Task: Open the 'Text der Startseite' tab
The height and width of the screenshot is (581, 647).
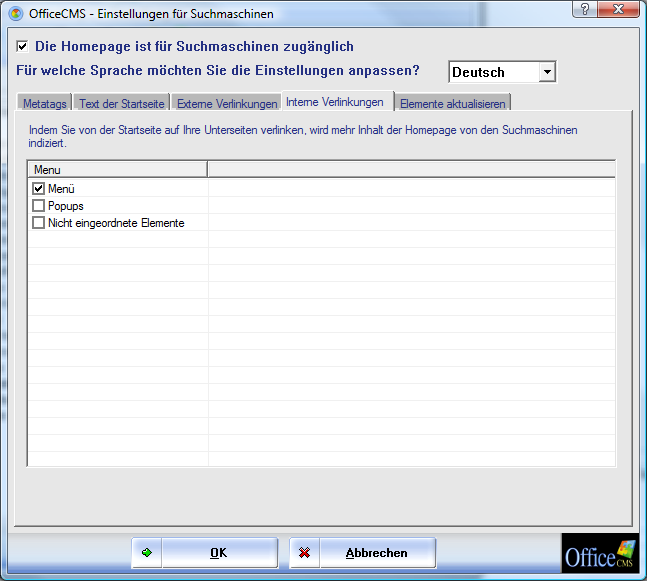Action: tap(122, 103)
